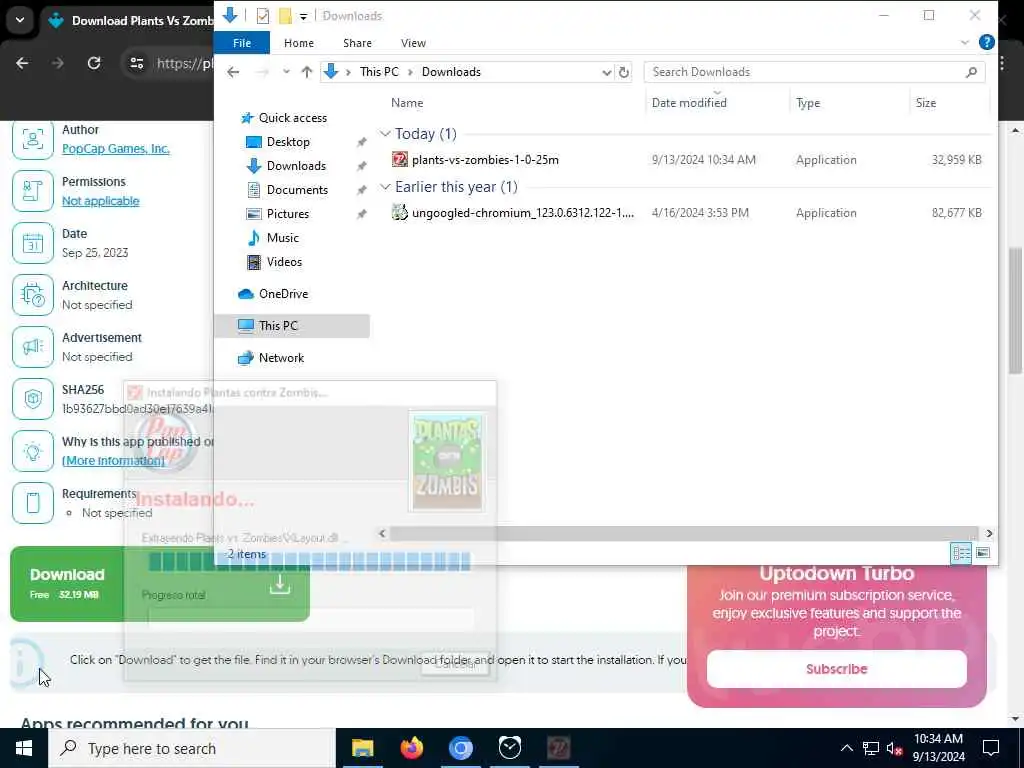Open Music in the navigation pane
Image resolution: width=1024 pixels, height=768 pixels.
[x=282, y=238]
